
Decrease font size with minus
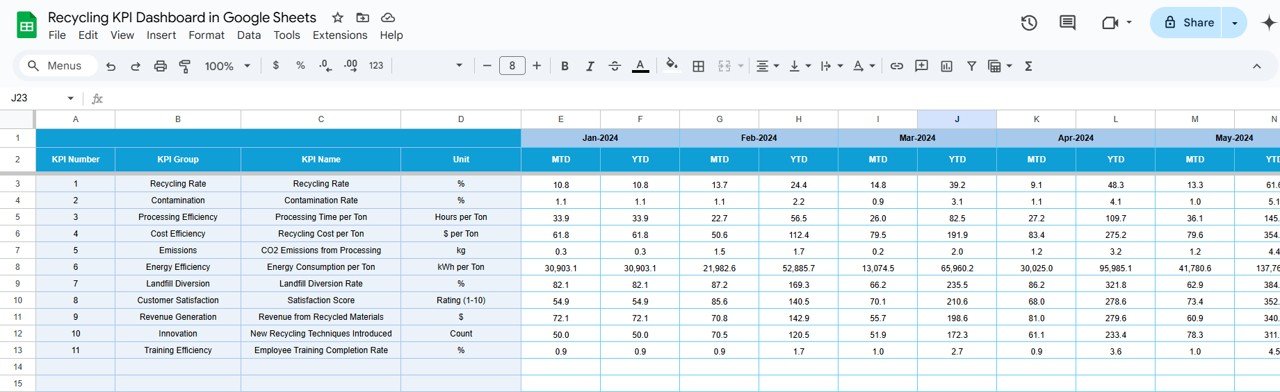click(487, 66)
